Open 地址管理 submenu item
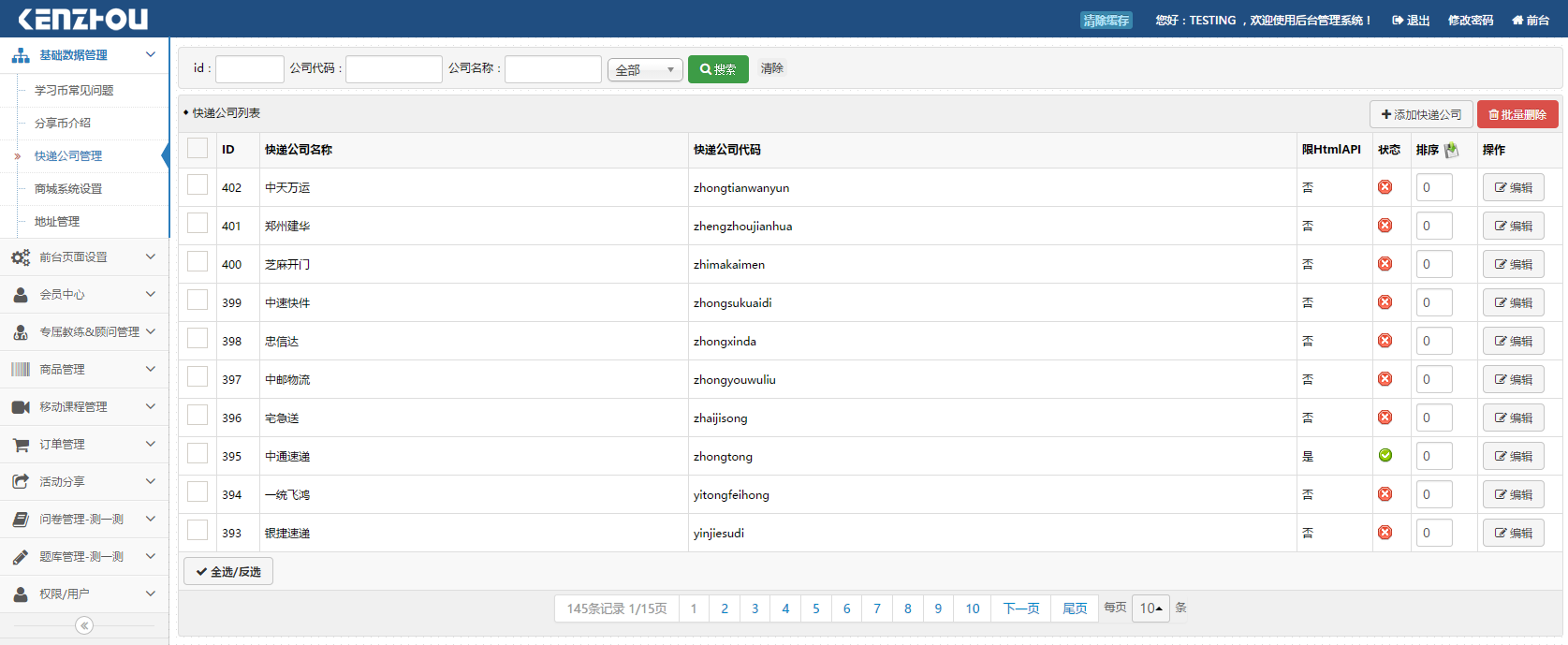 [57, 222]
